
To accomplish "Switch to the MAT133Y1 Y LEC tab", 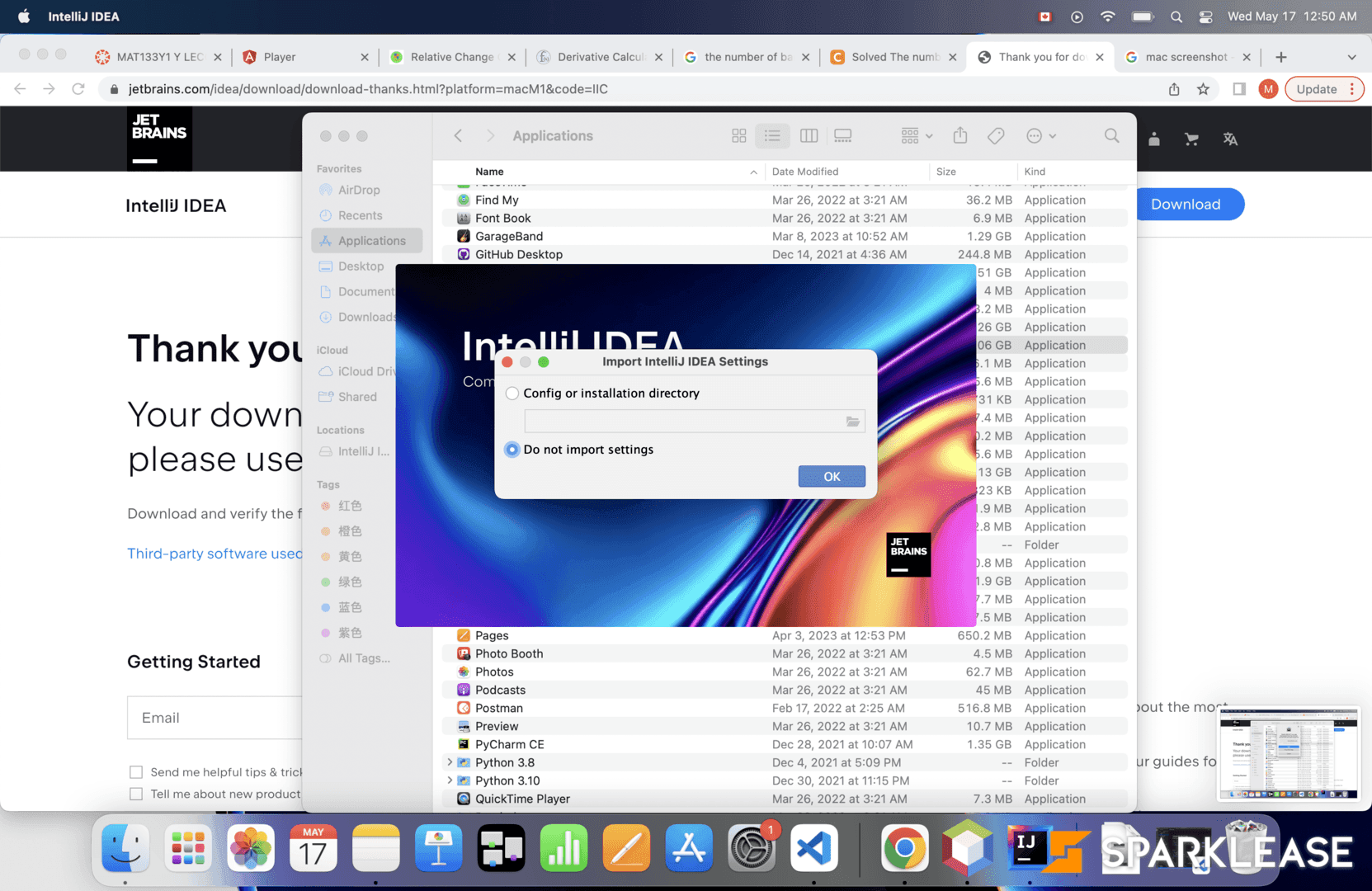I will click(x=159, y=57).
